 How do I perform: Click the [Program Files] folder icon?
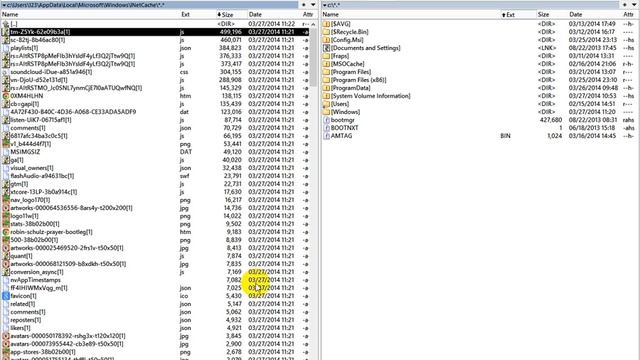[x=326, y=72]
